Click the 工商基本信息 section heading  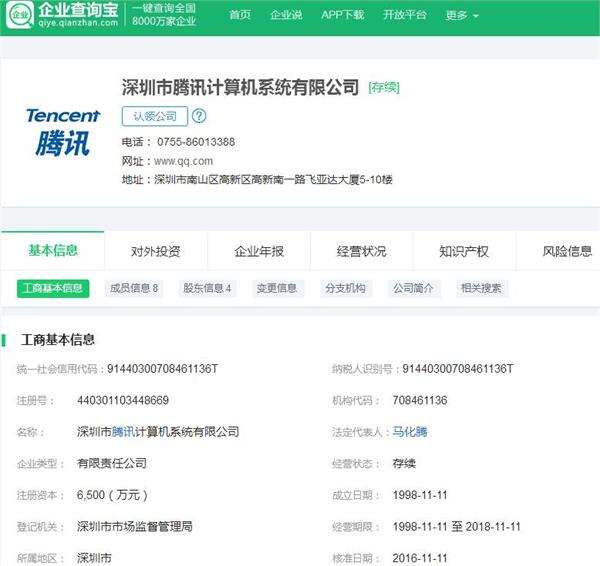(58, 339)
